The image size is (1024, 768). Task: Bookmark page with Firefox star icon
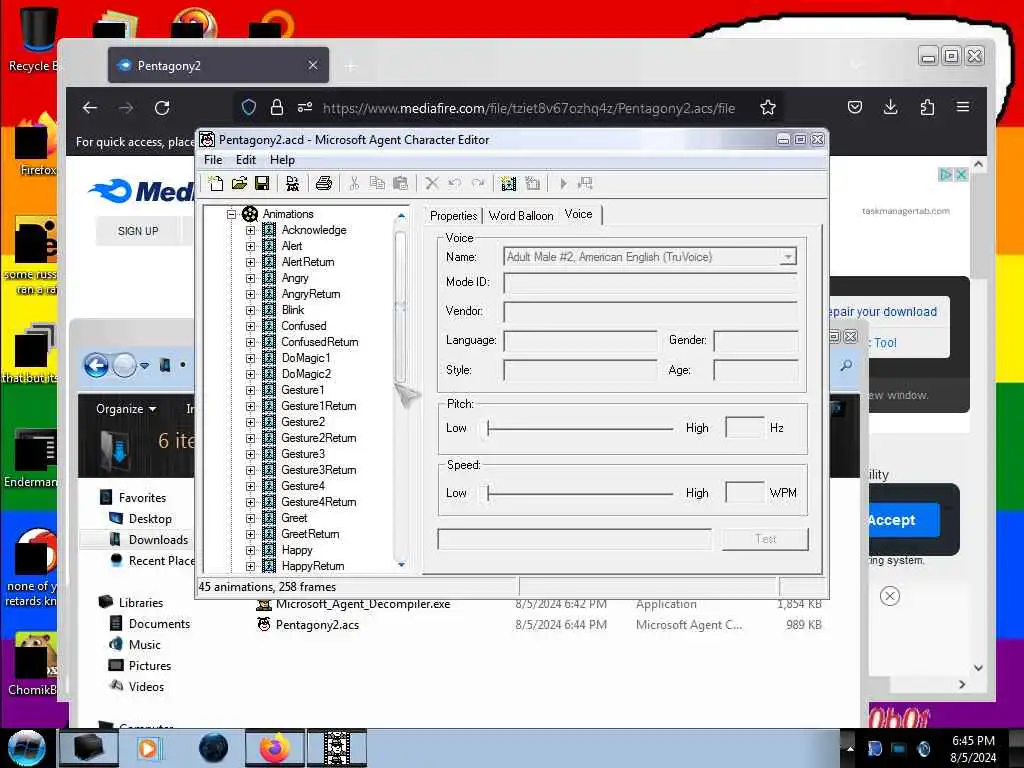(x=768, y=108)
